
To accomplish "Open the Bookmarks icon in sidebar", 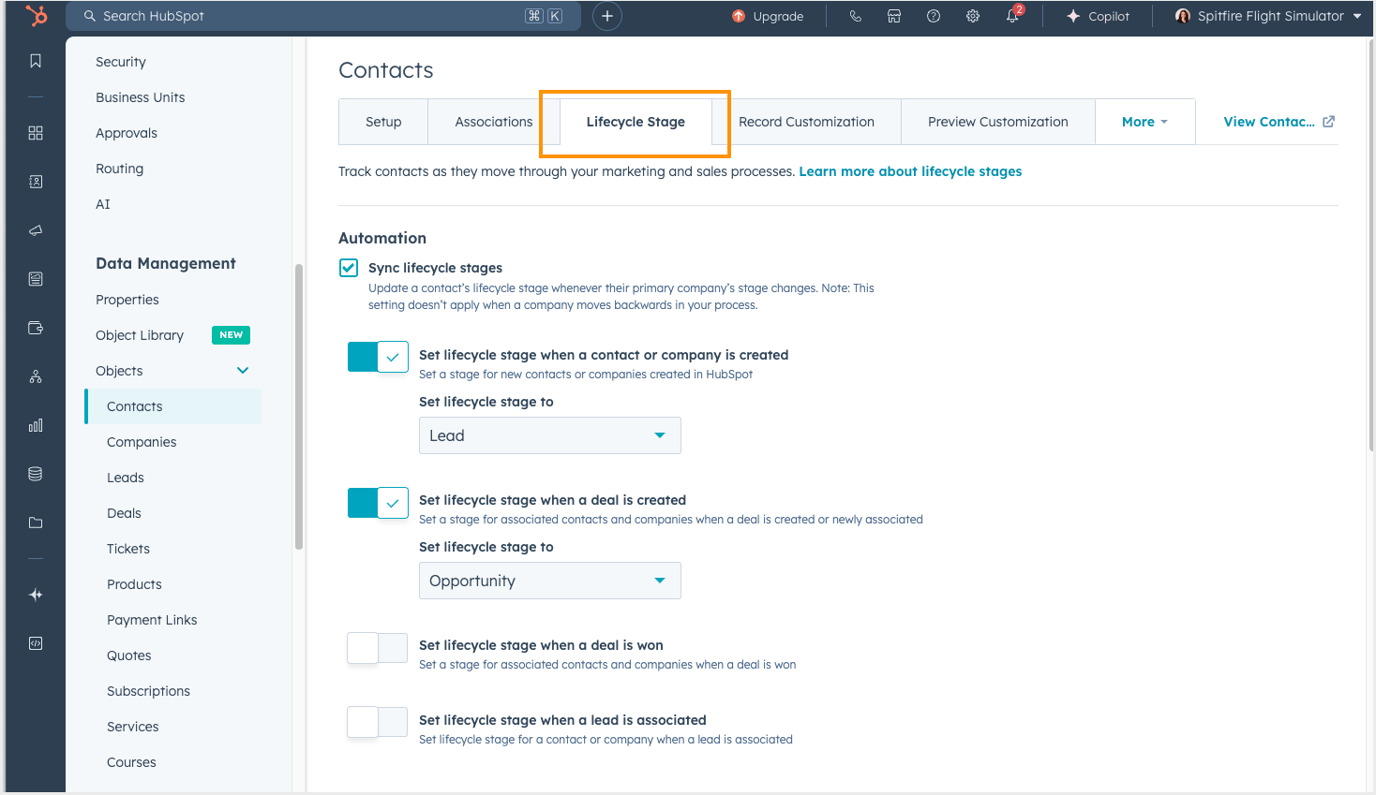I will pos(36,60).
